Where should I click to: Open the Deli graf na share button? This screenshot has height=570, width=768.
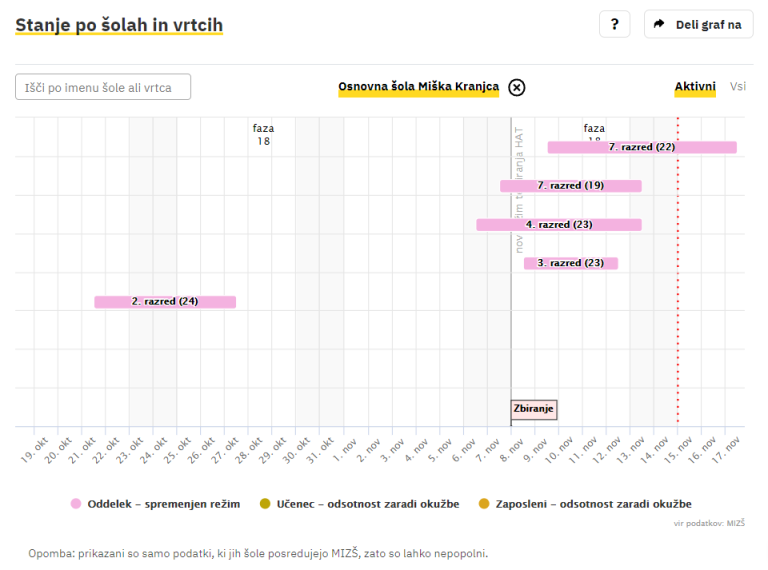pos(698,25)
